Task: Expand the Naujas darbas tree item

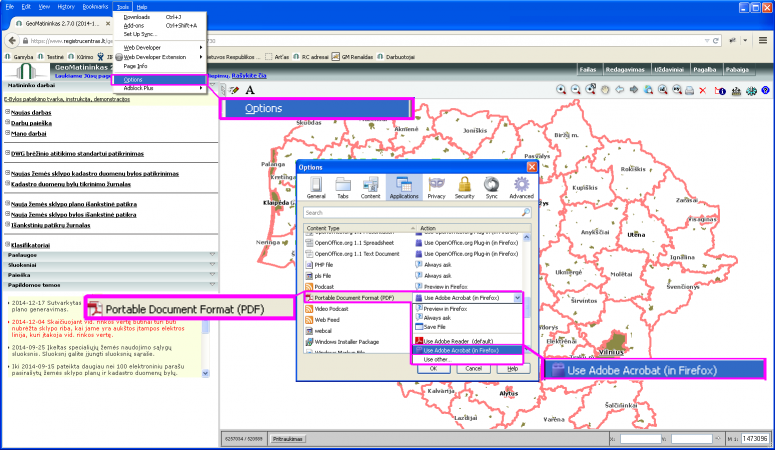Action: coord(7,112)
